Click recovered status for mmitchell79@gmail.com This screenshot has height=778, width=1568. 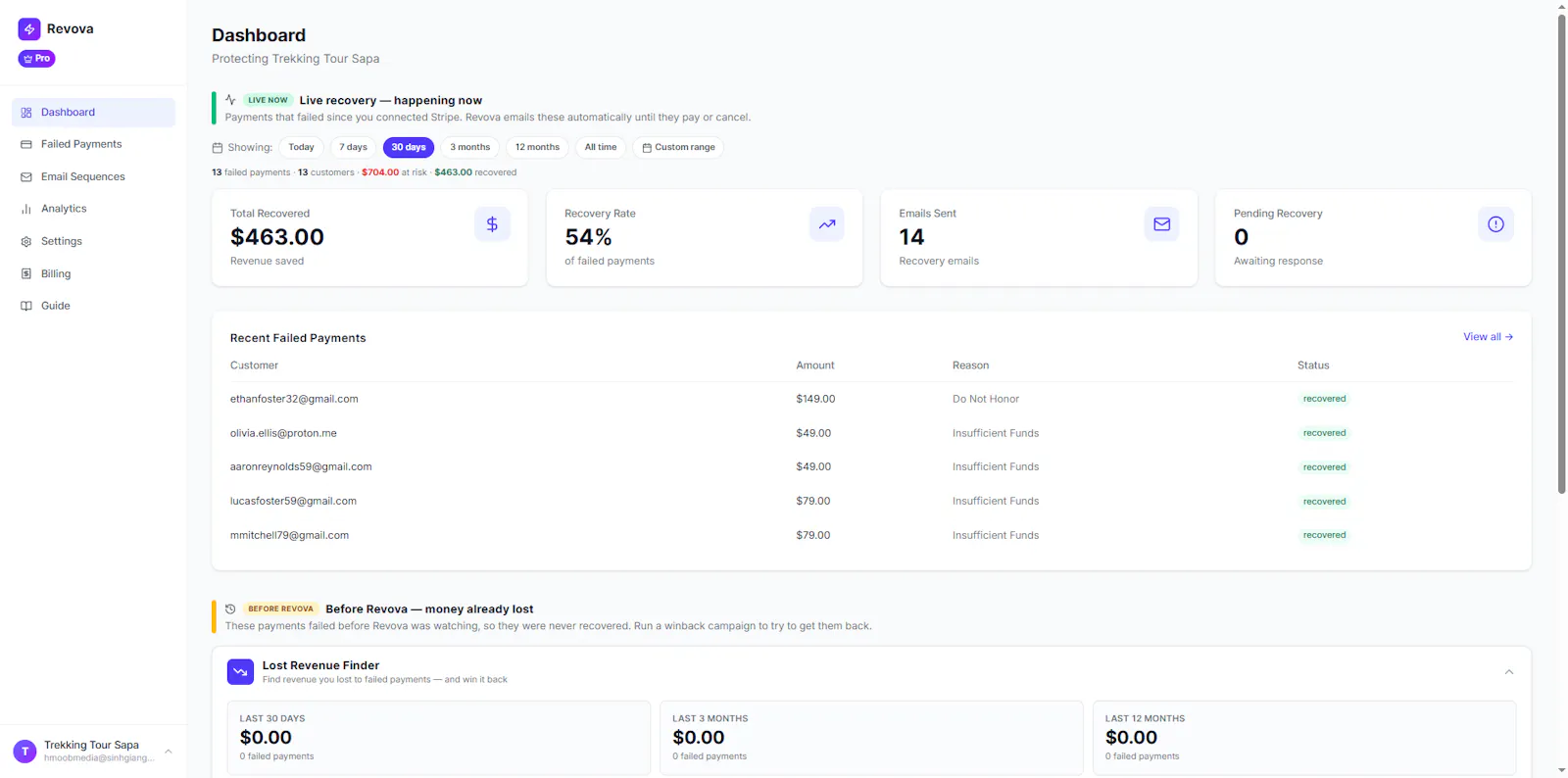click(1324, 535)
